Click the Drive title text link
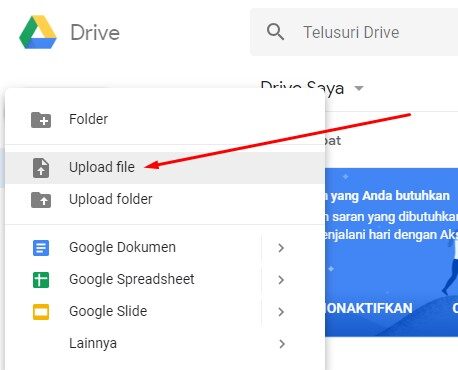 click(95, 33)
